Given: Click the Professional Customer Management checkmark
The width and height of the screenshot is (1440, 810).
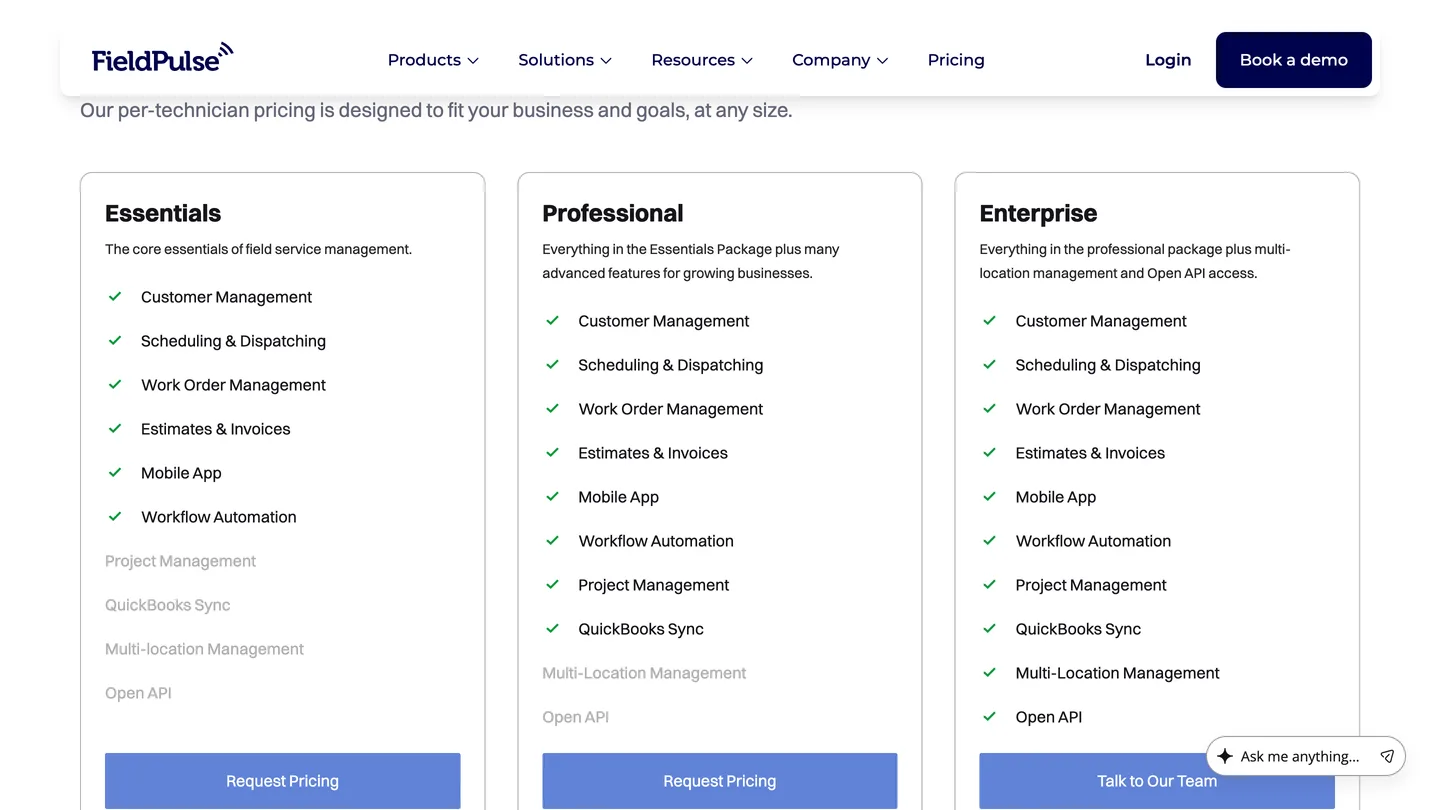Looking at the screenshot, I should click(552, 321).
